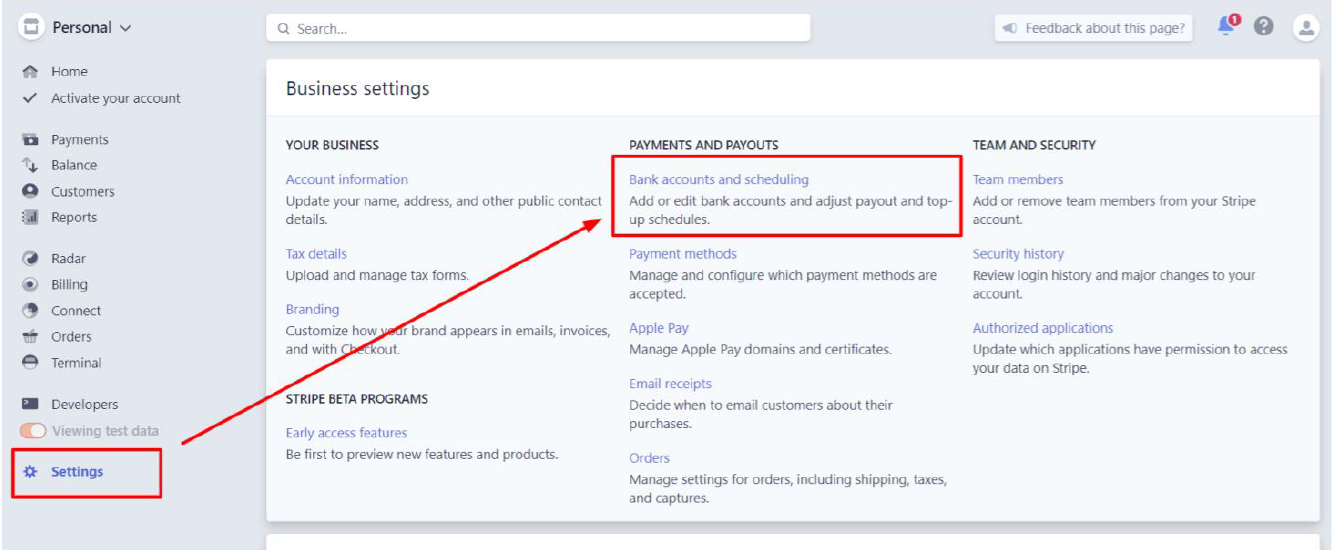This screenshot has width=1344, height=550.
Task: Open the Email receipts link
Action: [x=670, y=384]
